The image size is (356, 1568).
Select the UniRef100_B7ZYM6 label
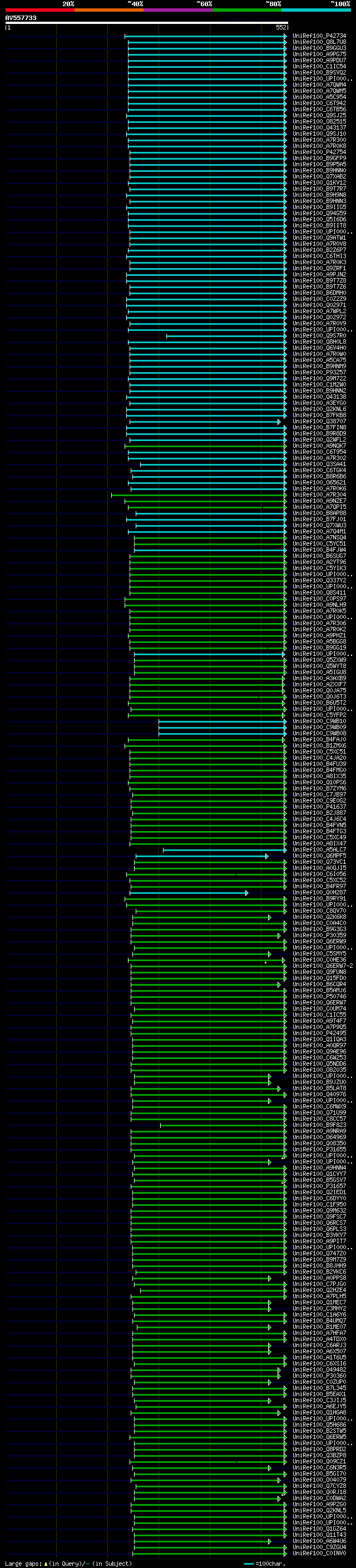pyautogui.click(x=319, y=789)
